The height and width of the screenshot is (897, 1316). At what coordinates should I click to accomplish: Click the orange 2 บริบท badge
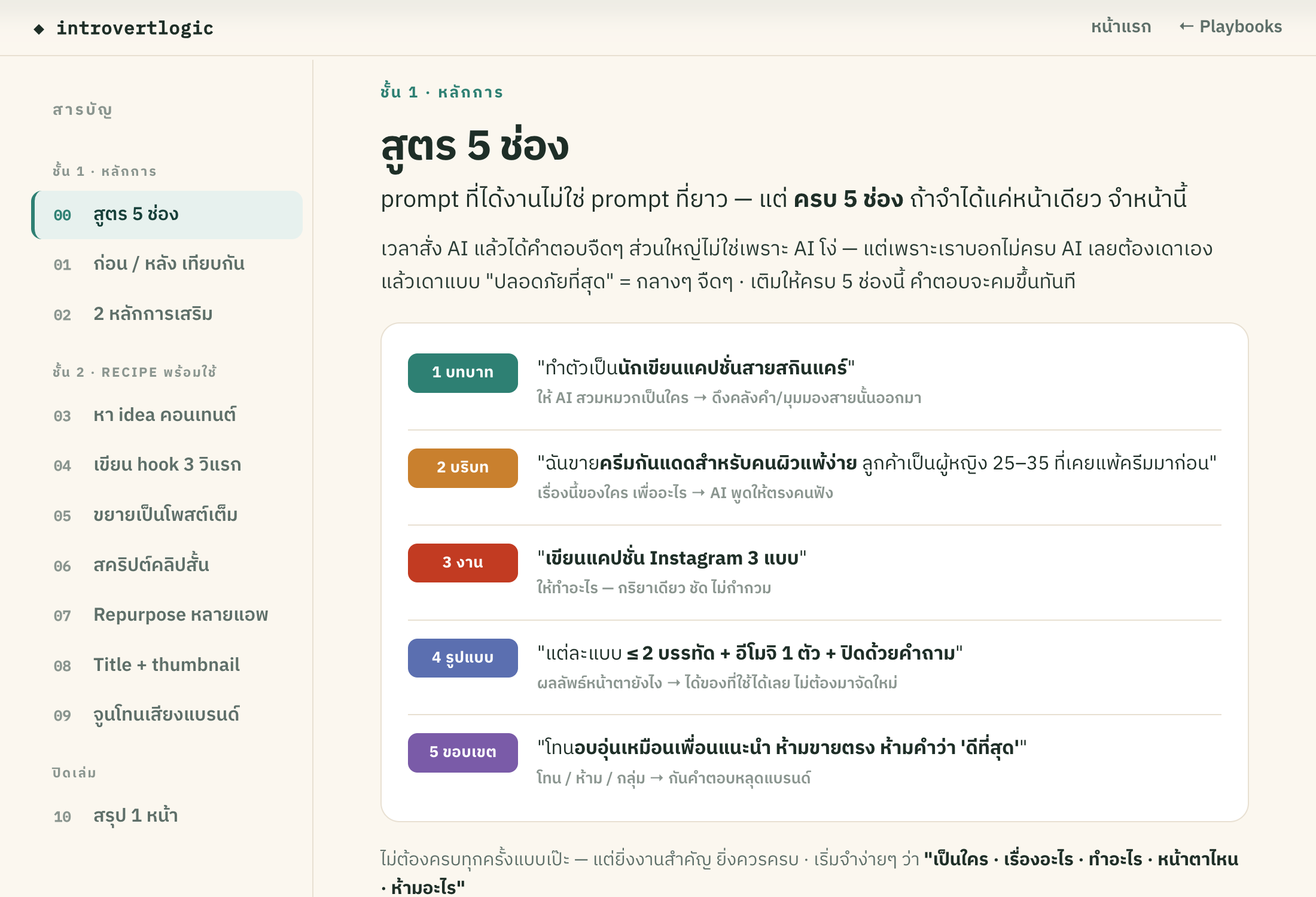click(x=463, y=468)
